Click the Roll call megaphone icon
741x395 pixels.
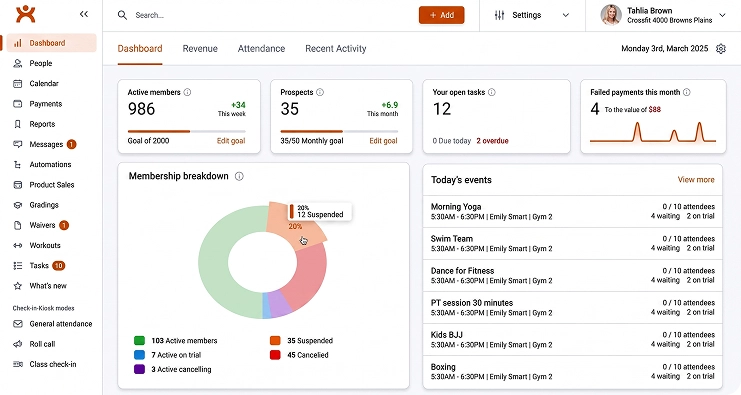tap(17, 344)
